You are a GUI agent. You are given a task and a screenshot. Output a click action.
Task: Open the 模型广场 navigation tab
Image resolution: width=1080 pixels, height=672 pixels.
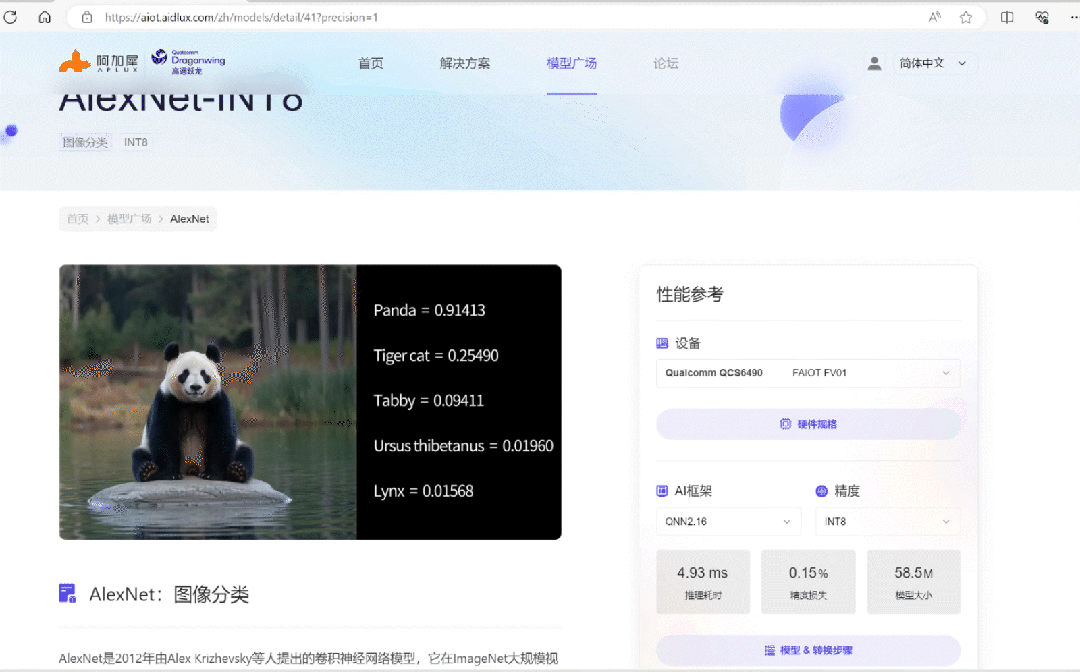572,63
